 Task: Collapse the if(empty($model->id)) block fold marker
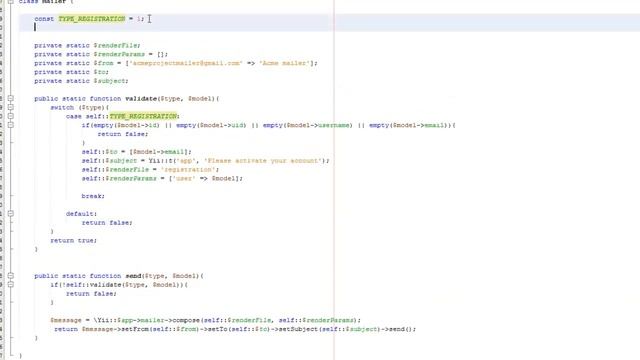click(11, 125)
